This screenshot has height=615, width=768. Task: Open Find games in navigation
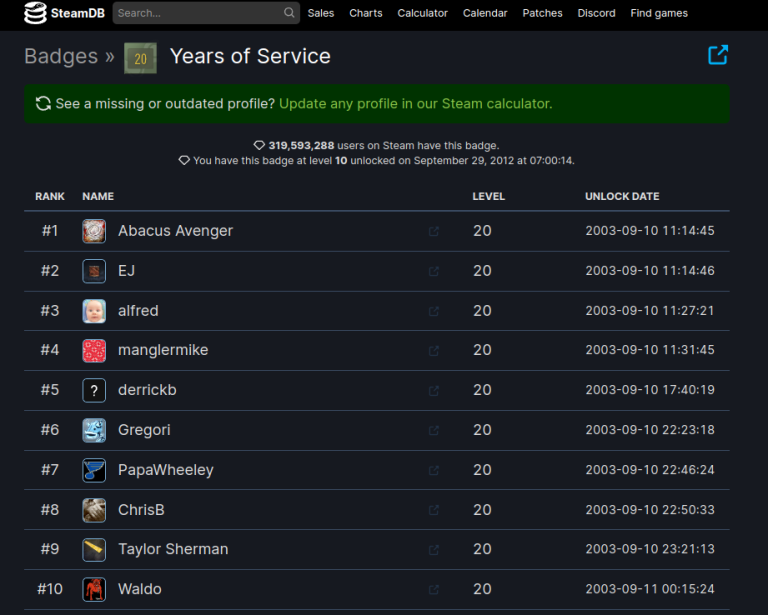click(659, 13)
